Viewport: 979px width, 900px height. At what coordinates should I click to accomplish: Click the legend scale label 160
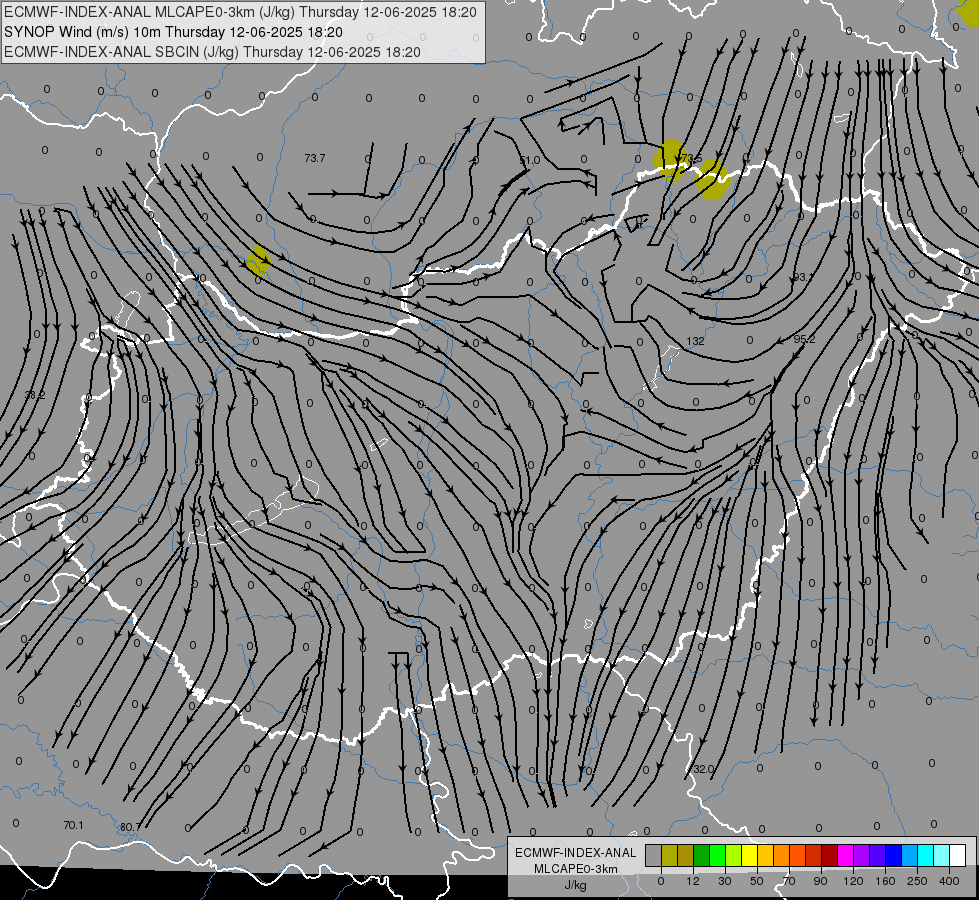pos(885,881)
